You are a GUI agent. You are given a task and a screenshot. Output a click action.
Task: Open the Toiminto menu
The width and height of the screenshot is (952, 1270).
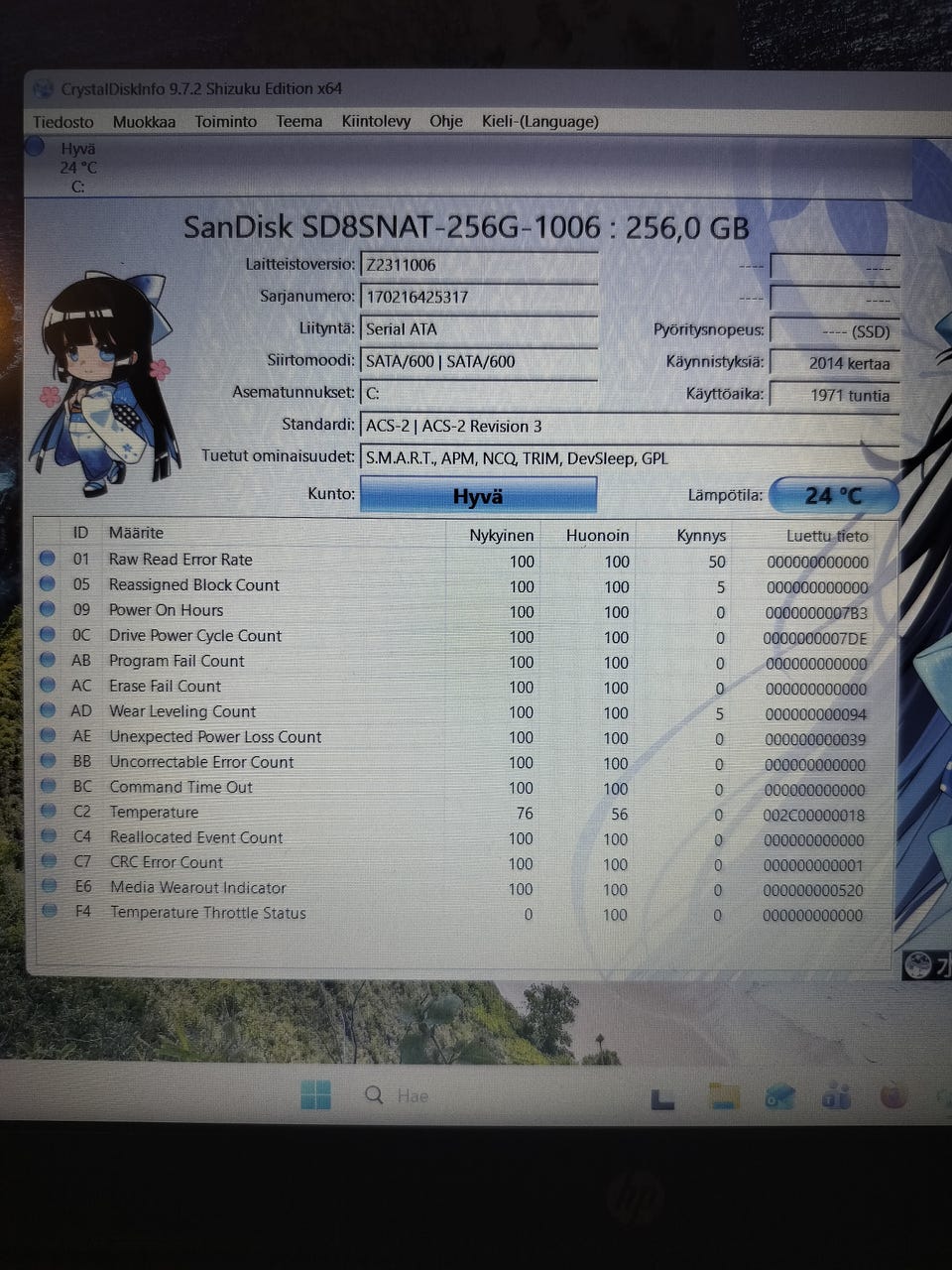point(225,121)
